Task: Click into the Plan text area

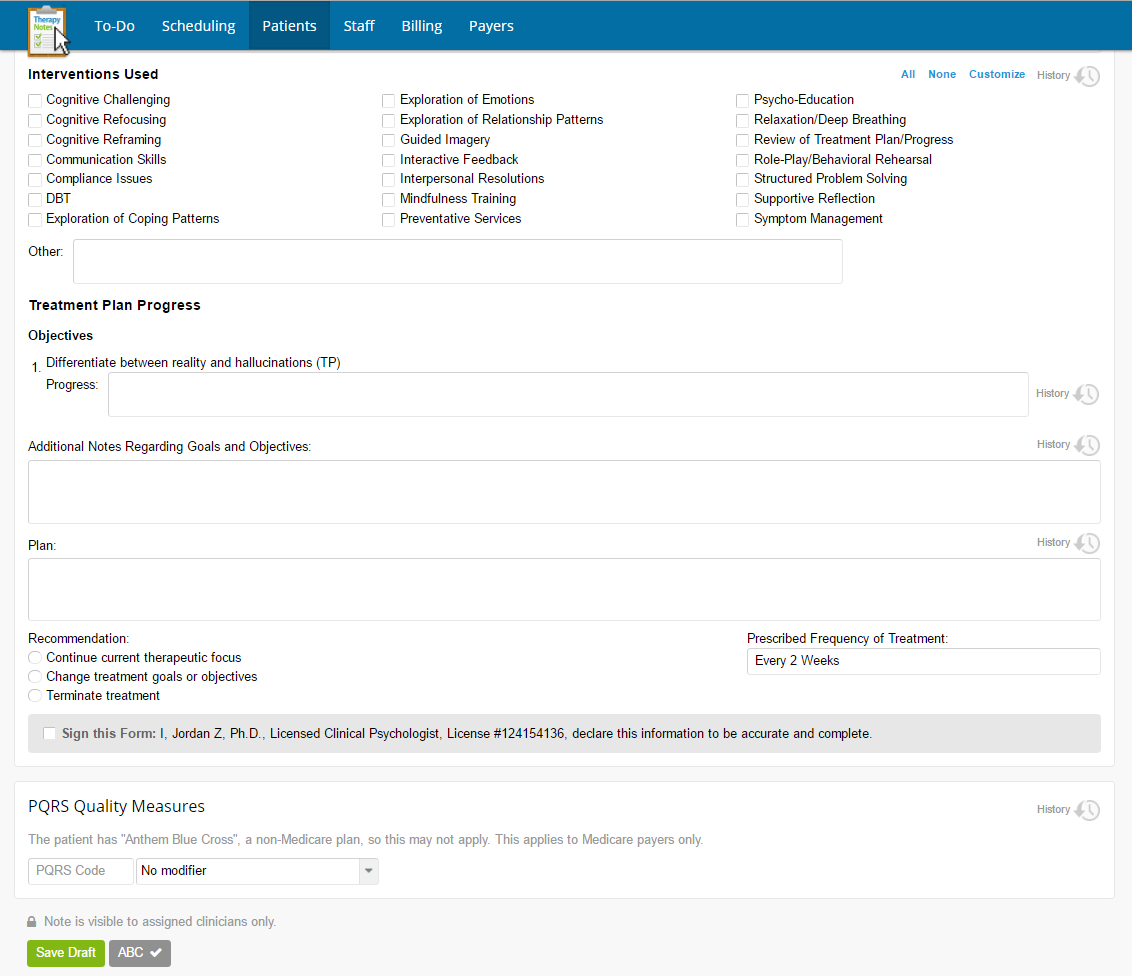Action: coord(565,590)
